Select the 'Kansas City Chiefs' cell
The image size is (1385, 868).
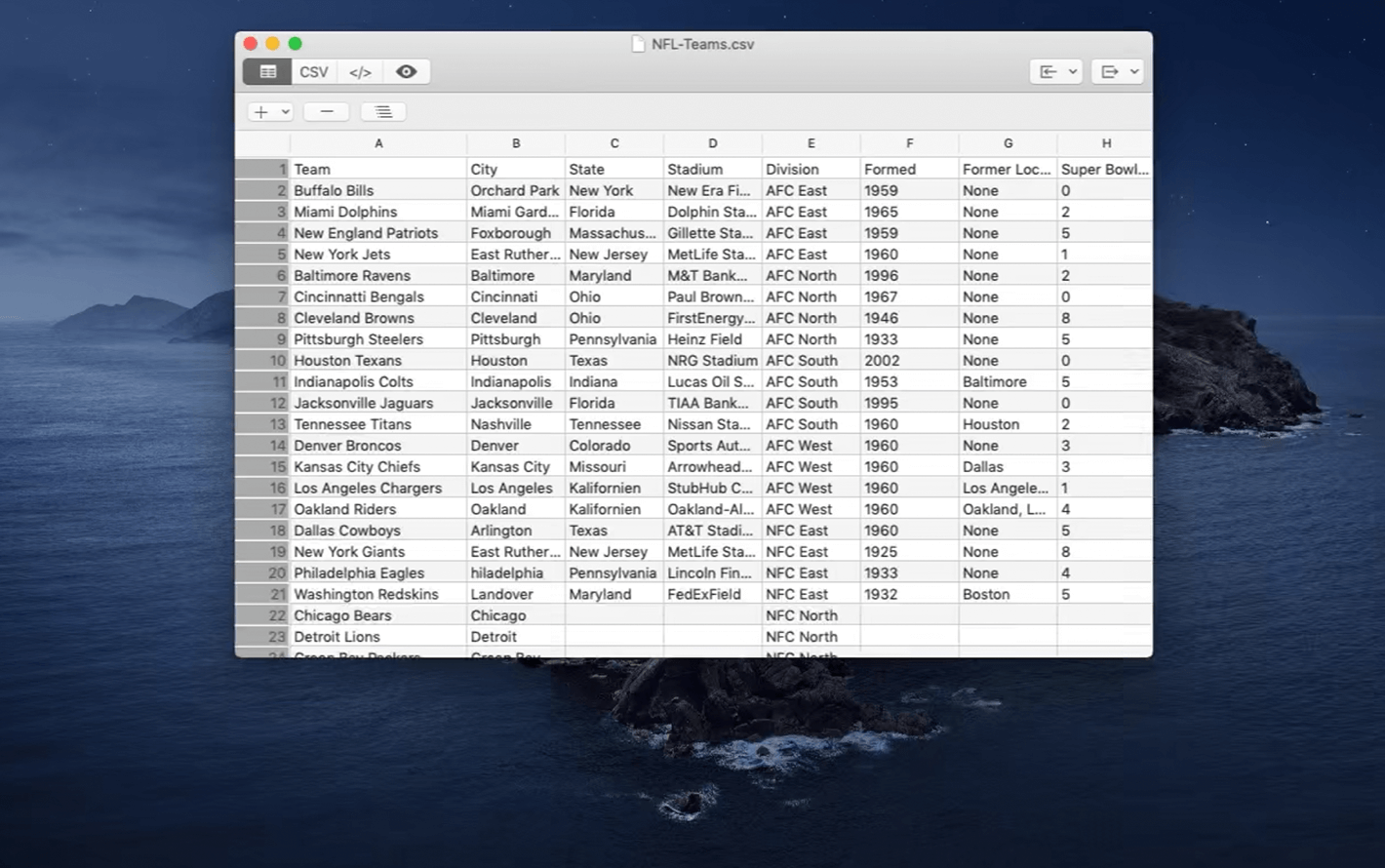(x=378, y=466)
